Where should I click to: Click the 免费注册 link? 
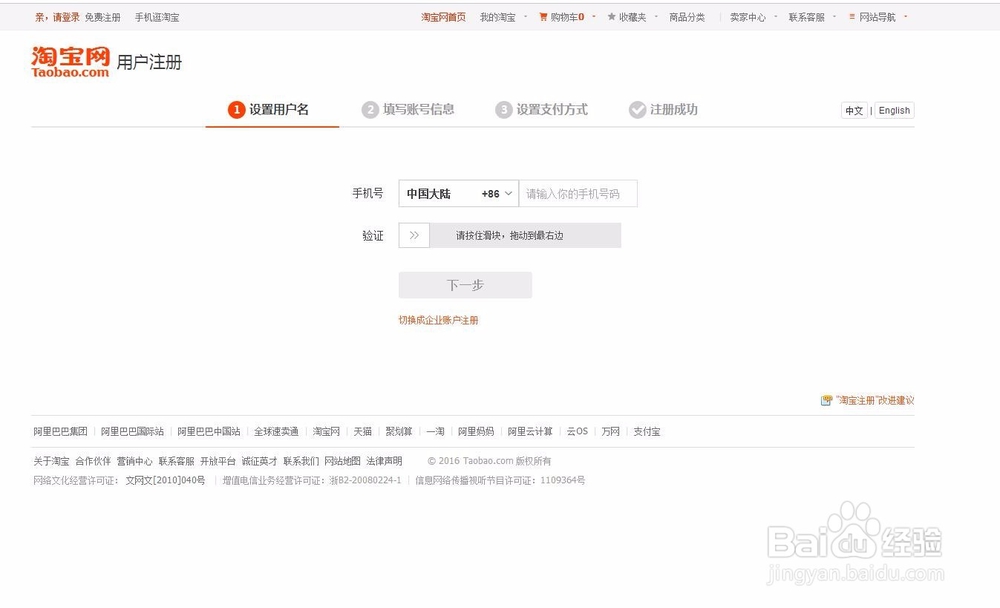click(103, 17)
